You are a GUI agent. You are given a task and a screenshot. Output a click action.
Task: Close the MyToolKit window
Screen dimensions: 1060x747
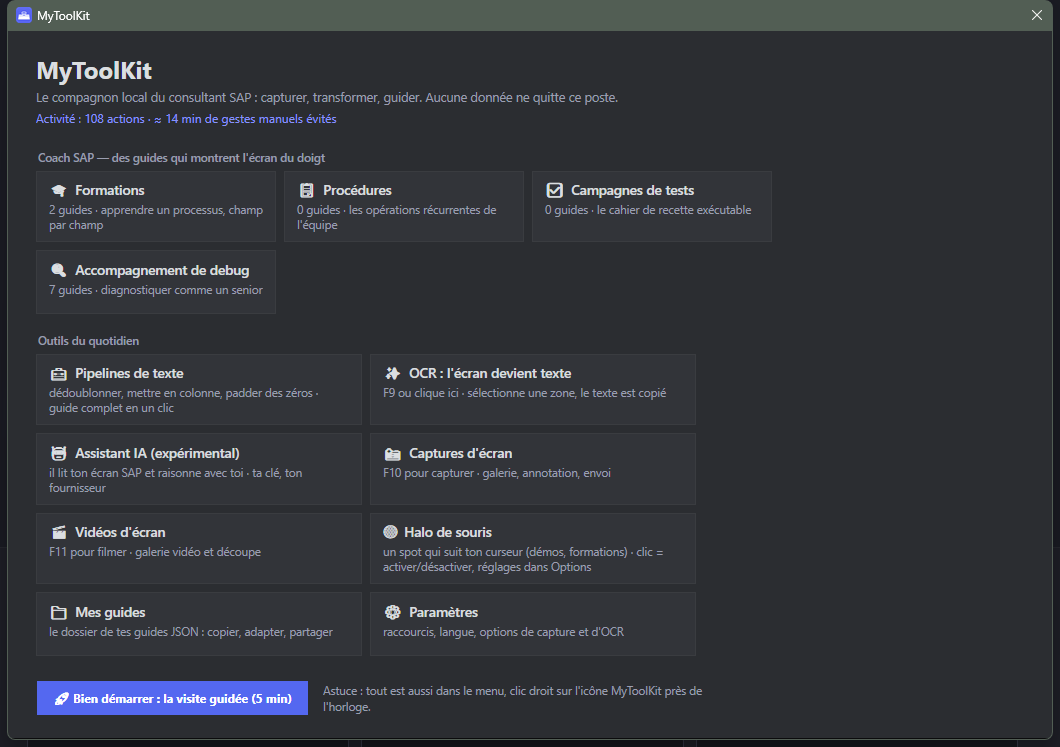click(1036, 15)
